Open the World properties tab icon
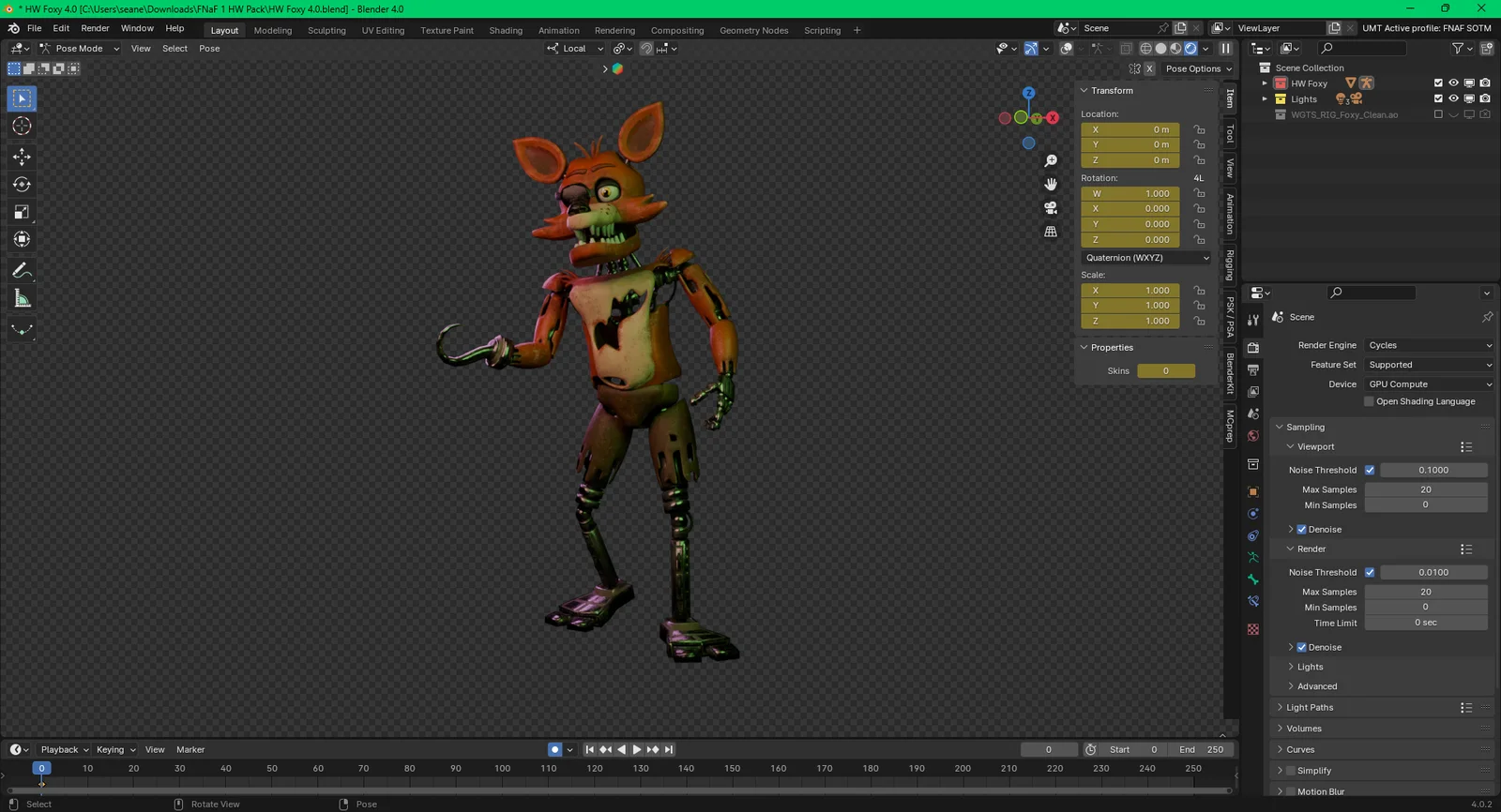The height and width of the screenshot is (812, 1501). pos(1253,436)
